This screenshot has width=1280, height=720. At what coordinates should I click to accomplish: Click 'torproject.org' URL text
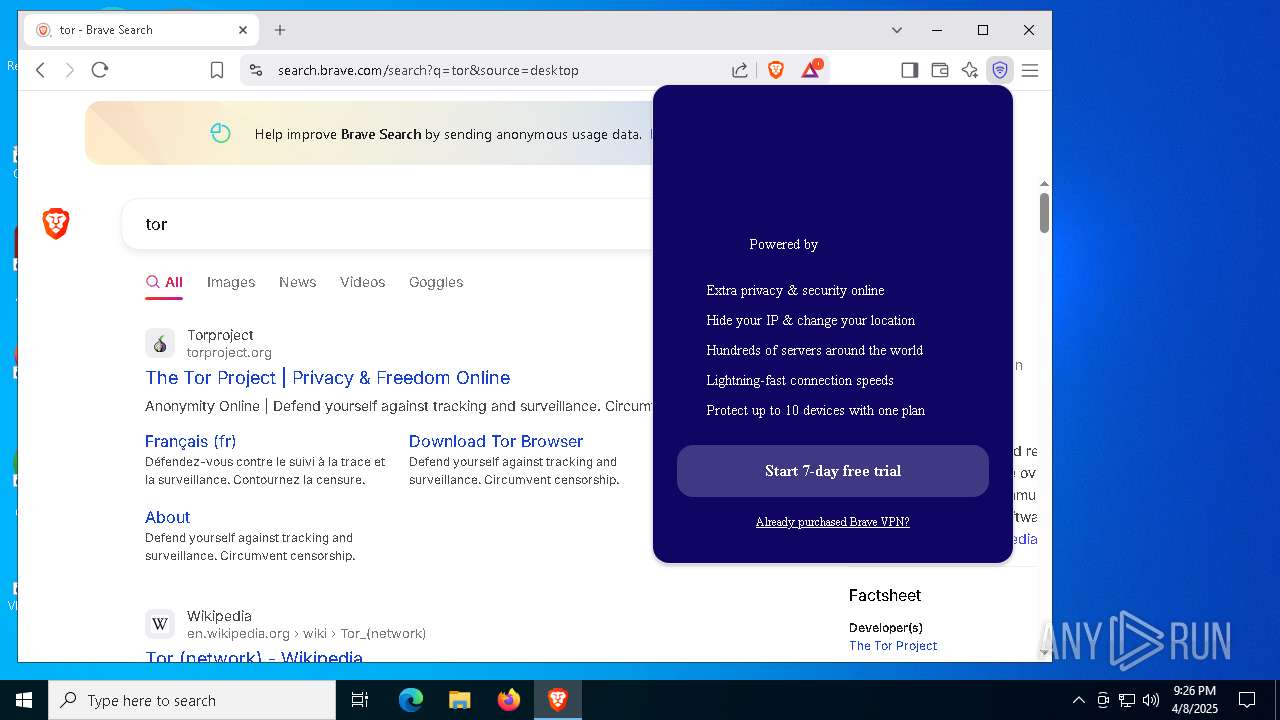(229, 352)
